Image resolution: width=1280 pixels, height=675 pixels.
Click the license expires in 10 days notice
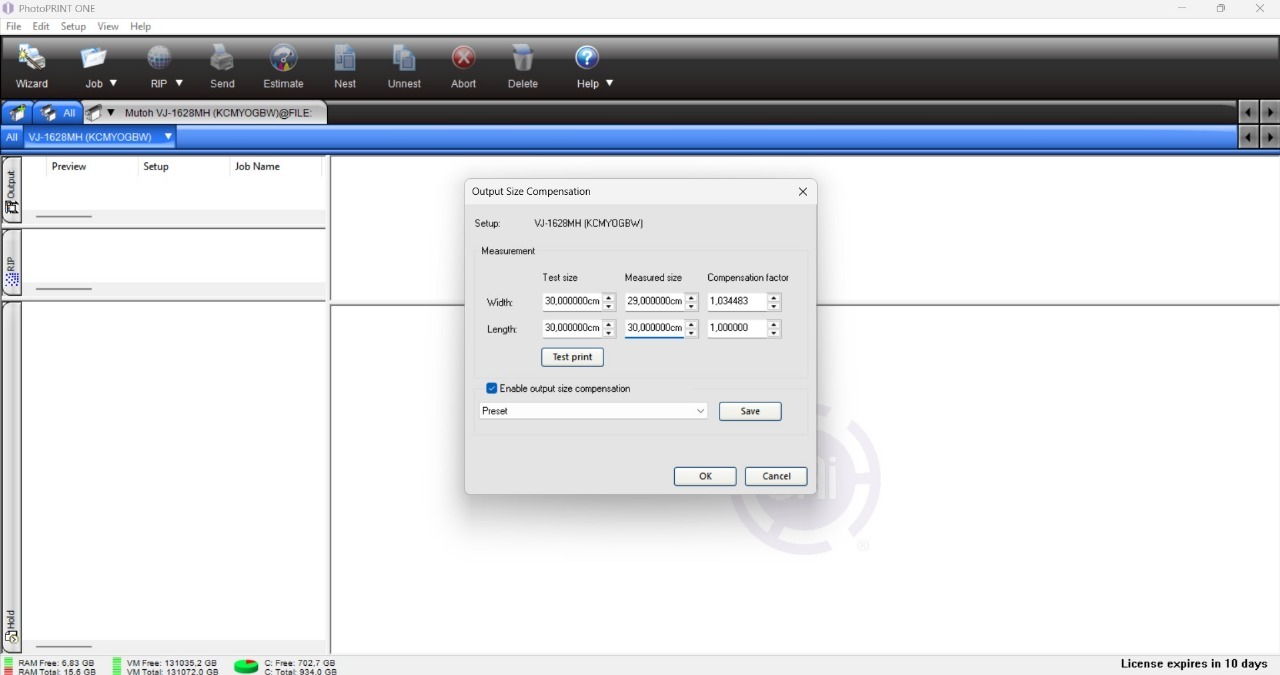(1194, 664)
